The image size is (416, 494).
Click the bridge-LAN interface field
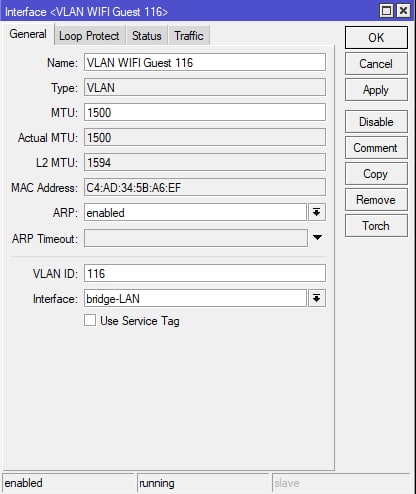pos(195,298)
